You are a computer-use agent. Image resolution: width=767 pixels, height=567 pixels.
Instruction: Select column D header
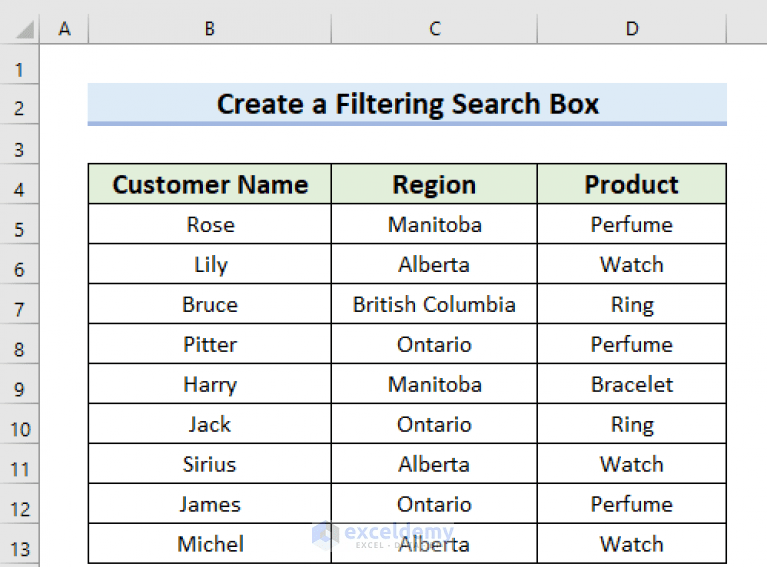(x=632, y=29)
